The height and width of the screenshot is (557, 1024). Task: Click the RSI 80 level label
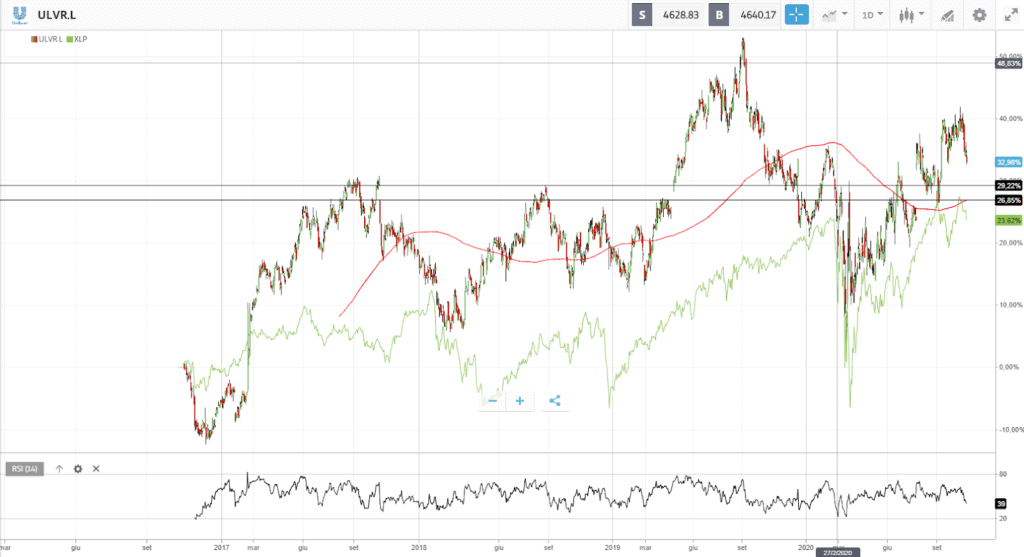click(1002, 474)
